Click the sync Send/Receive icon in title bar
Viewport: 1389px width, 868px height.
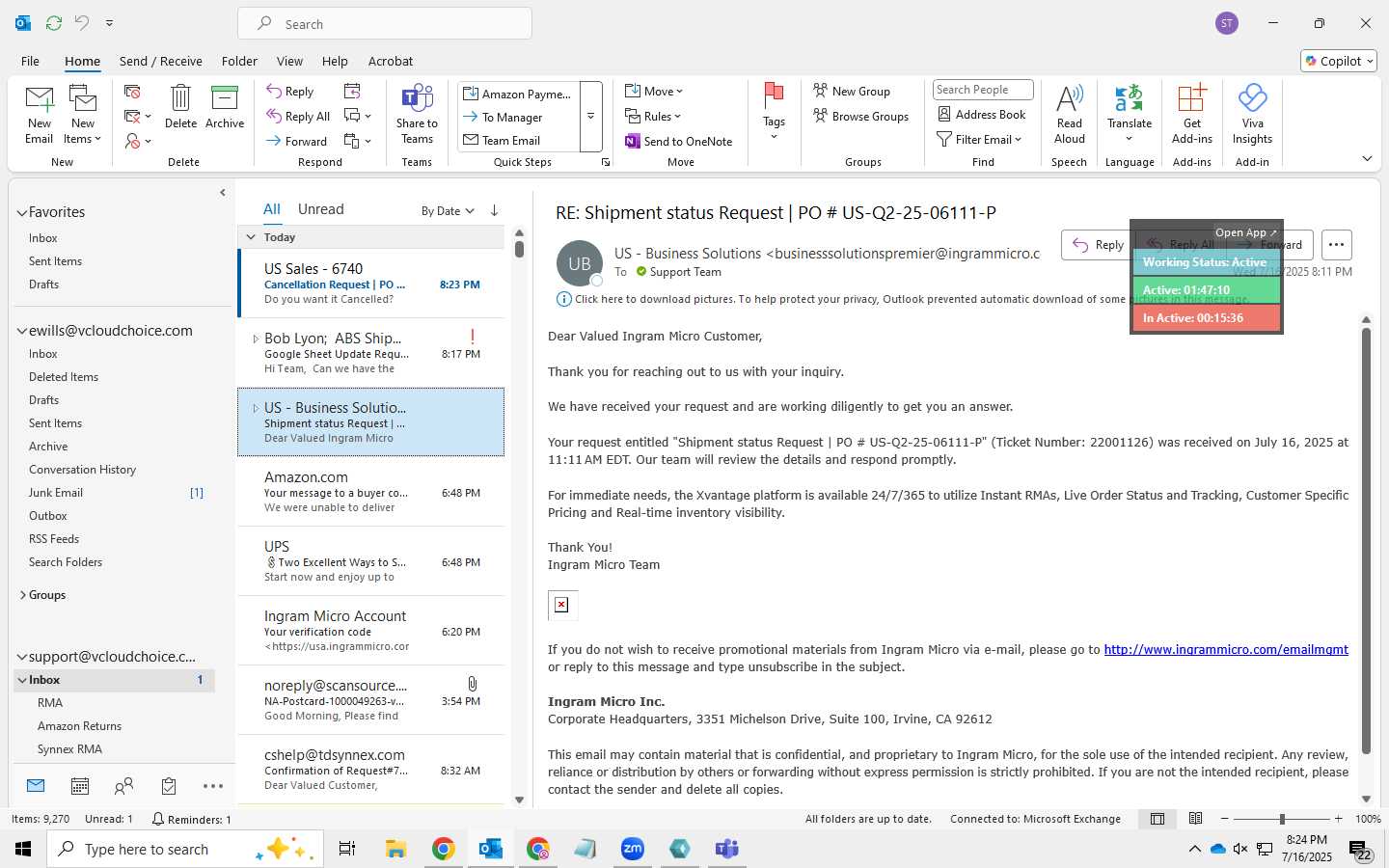[x=54, y=22]
